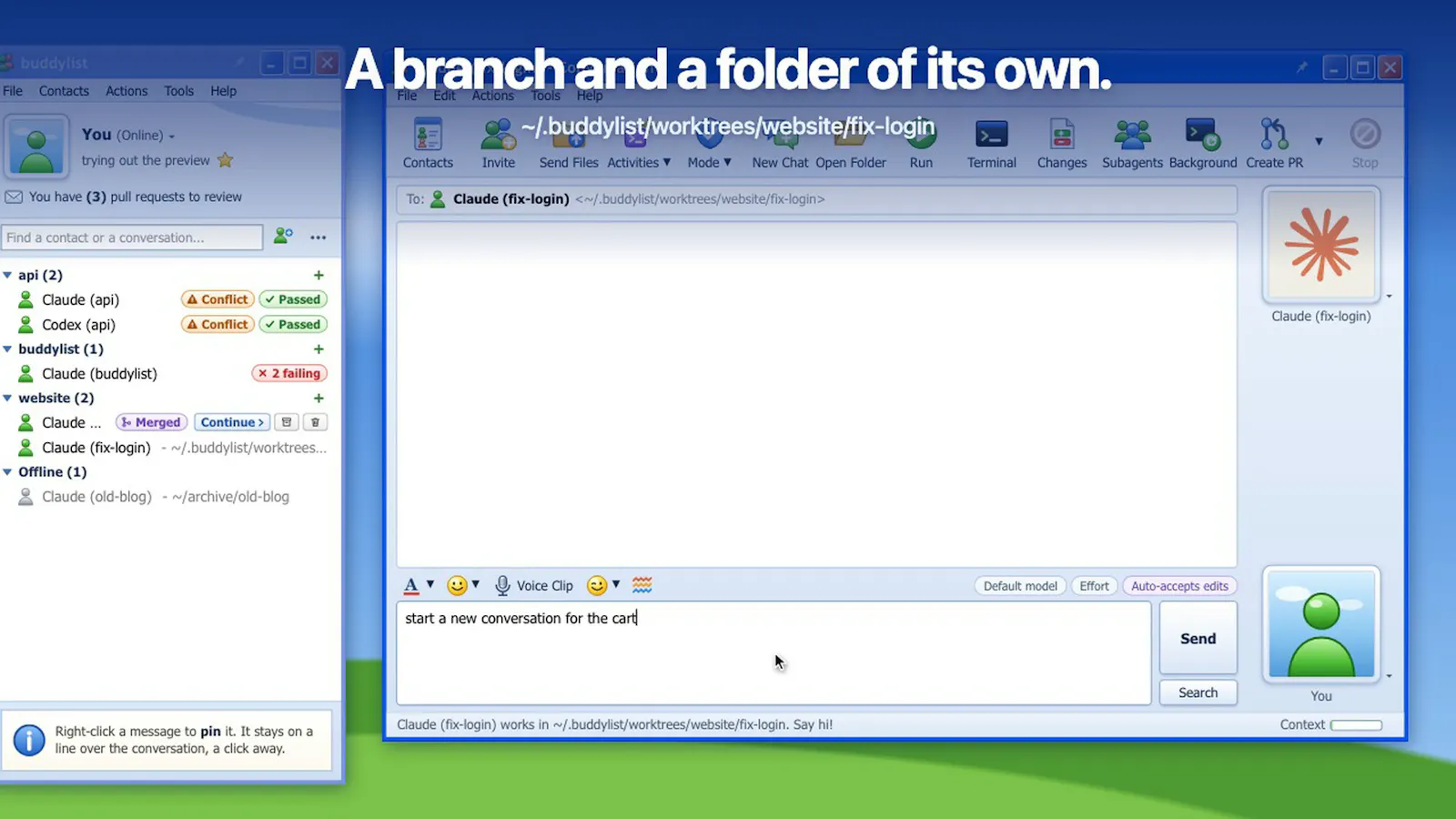
Task: Click the Stop toolbar icon
Action: point(1364,144)
